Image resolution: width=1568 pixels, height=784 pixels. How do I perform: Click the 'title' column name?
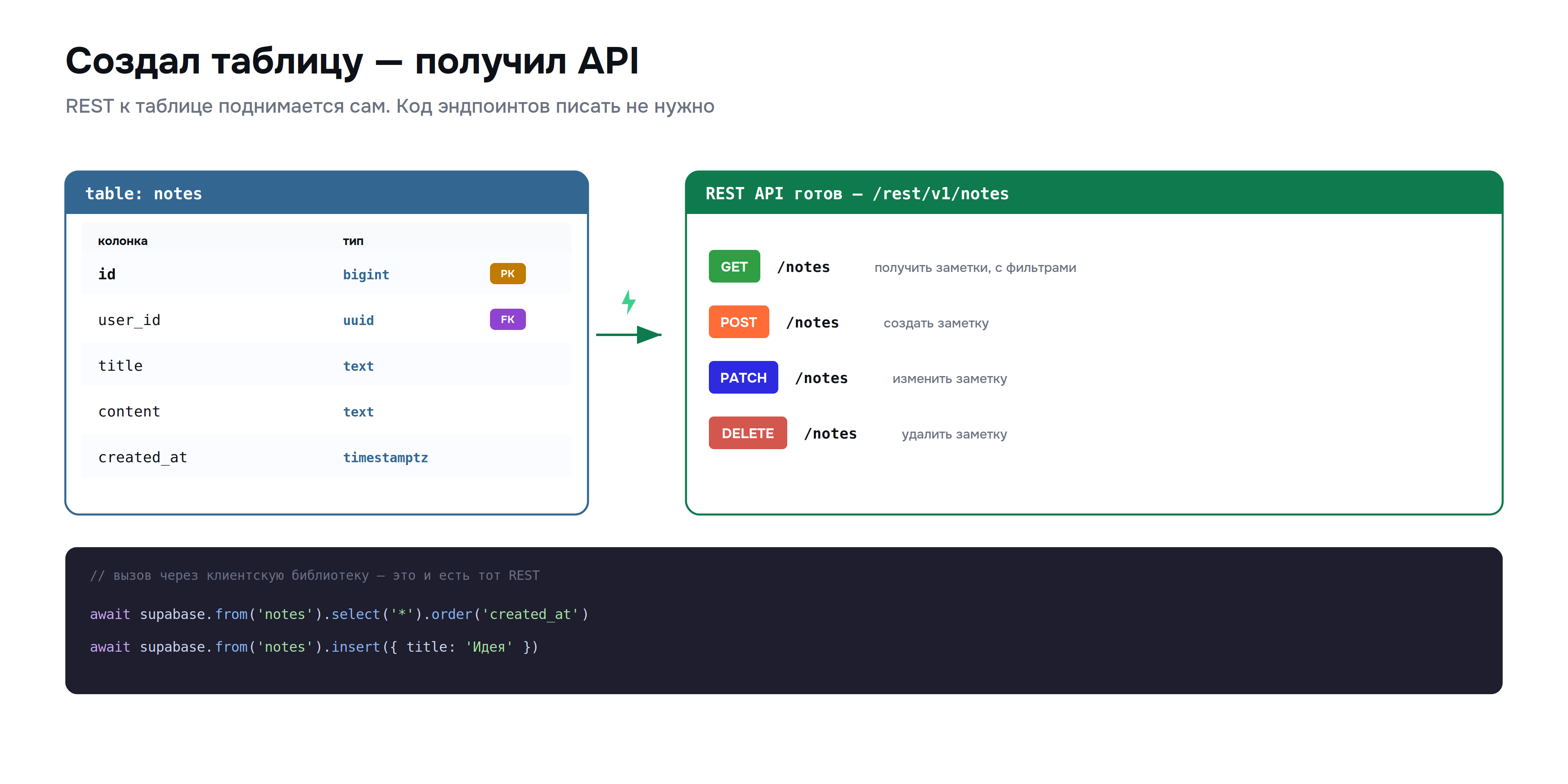point(120,366)
